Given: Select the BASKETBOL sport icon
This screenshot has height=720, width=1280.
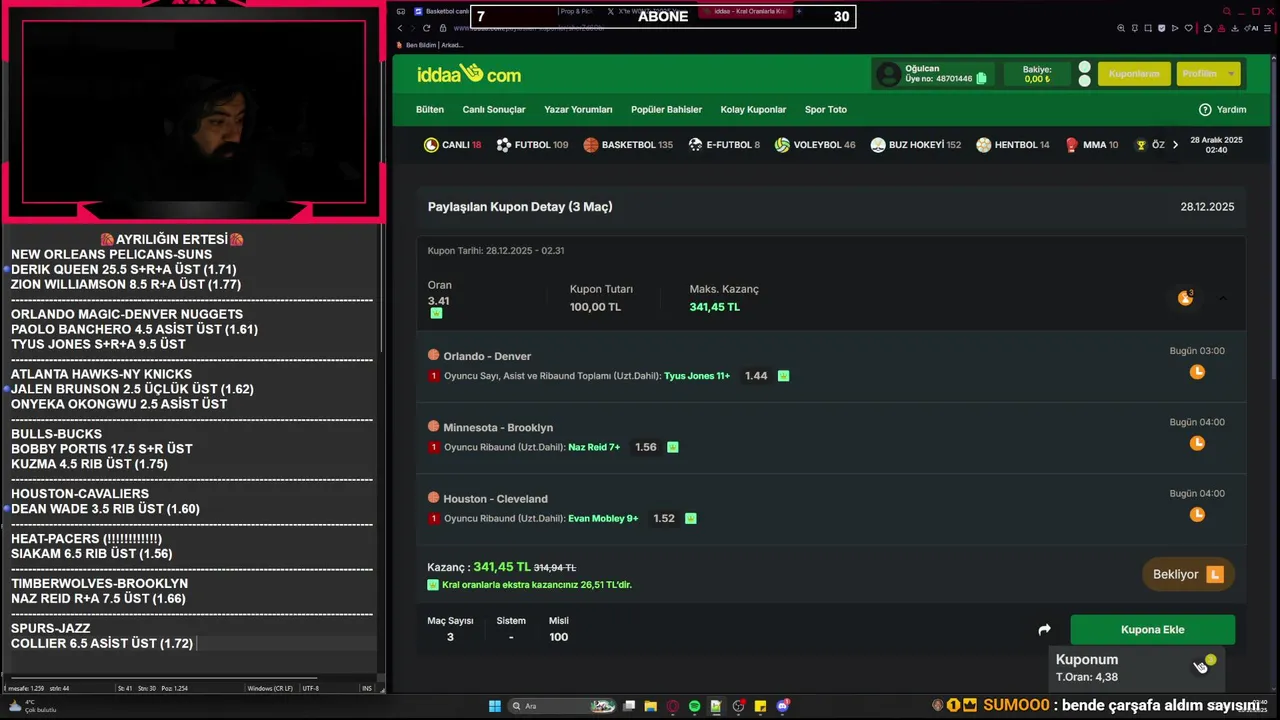Looking at the screenshot, I should [x=591, y=145].
